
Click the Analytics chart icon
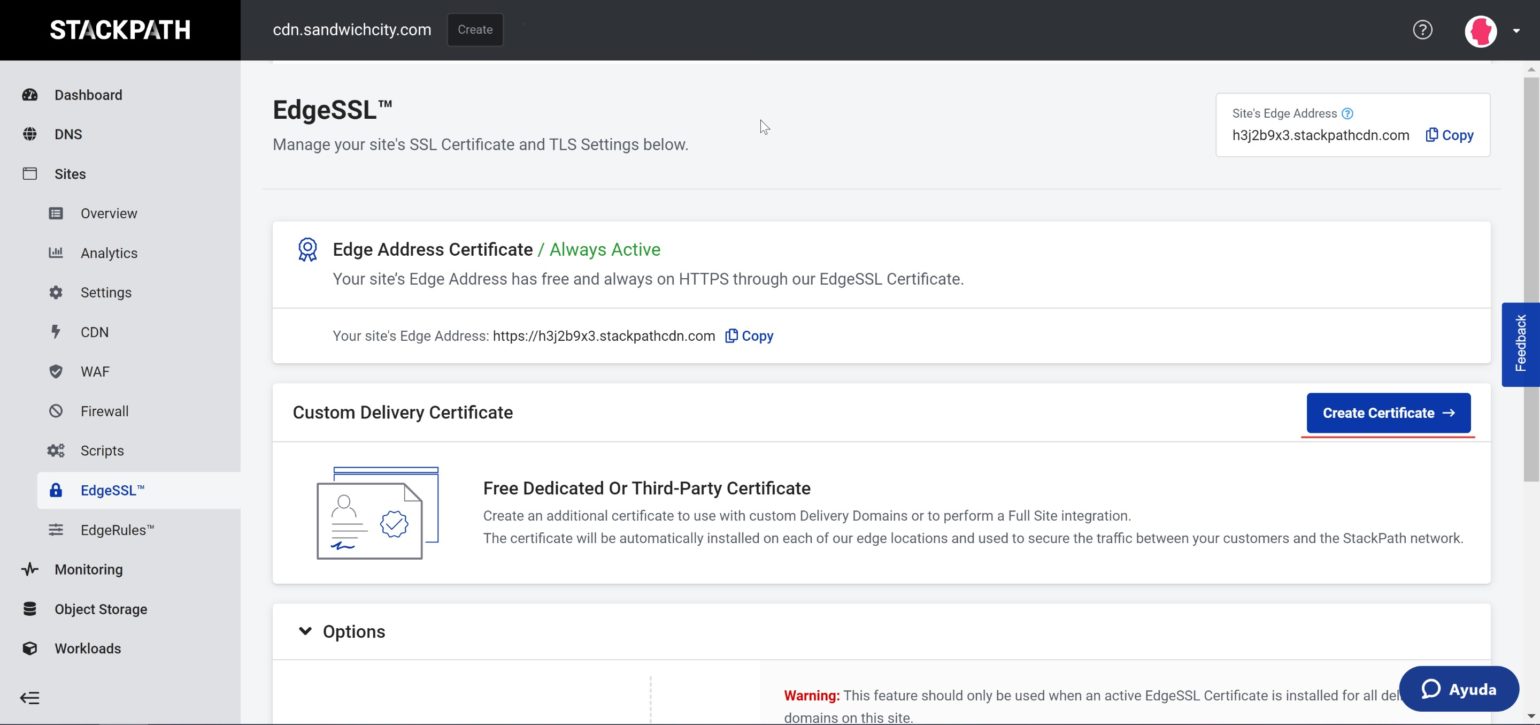click(x=56, y=253)
